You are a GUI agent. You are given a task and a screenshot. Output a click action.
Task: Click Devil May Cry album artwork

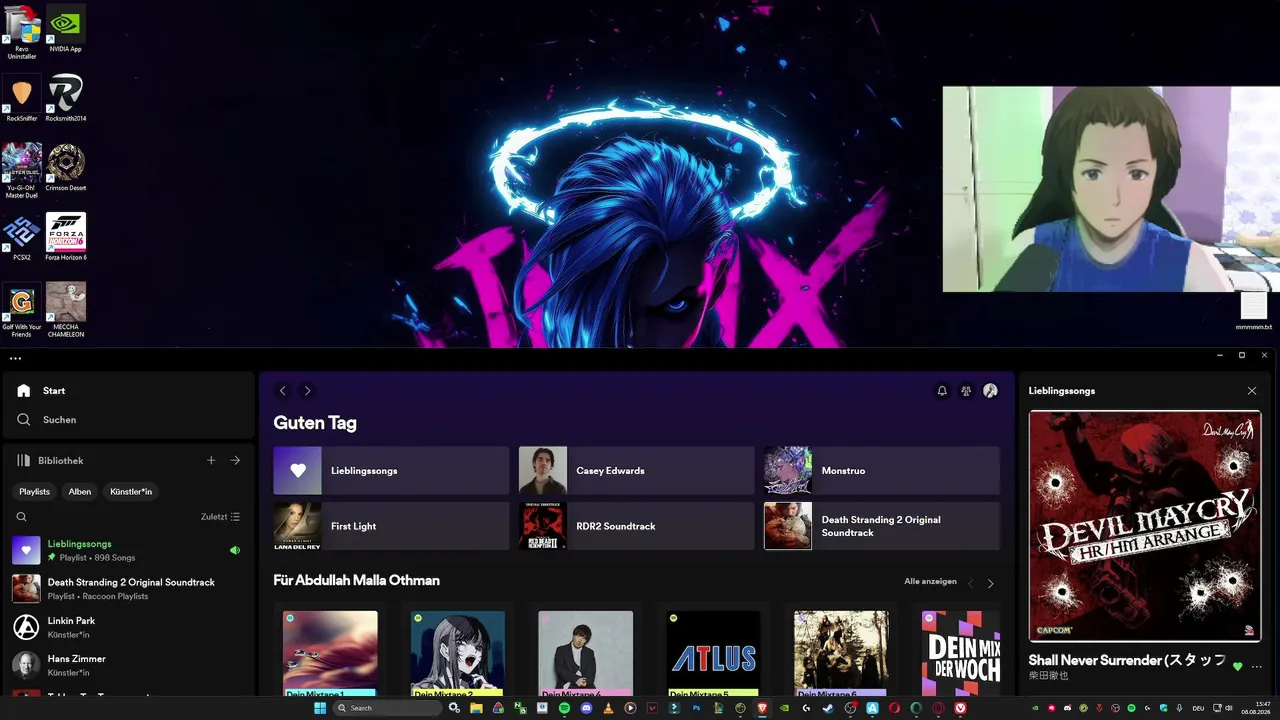[1145, 526]
